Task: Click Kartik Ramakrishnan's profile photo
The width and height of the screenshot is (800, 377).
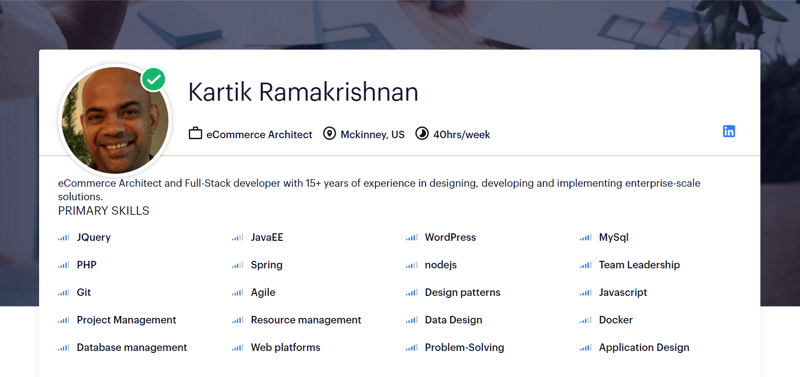Action: tap(115, 120)
